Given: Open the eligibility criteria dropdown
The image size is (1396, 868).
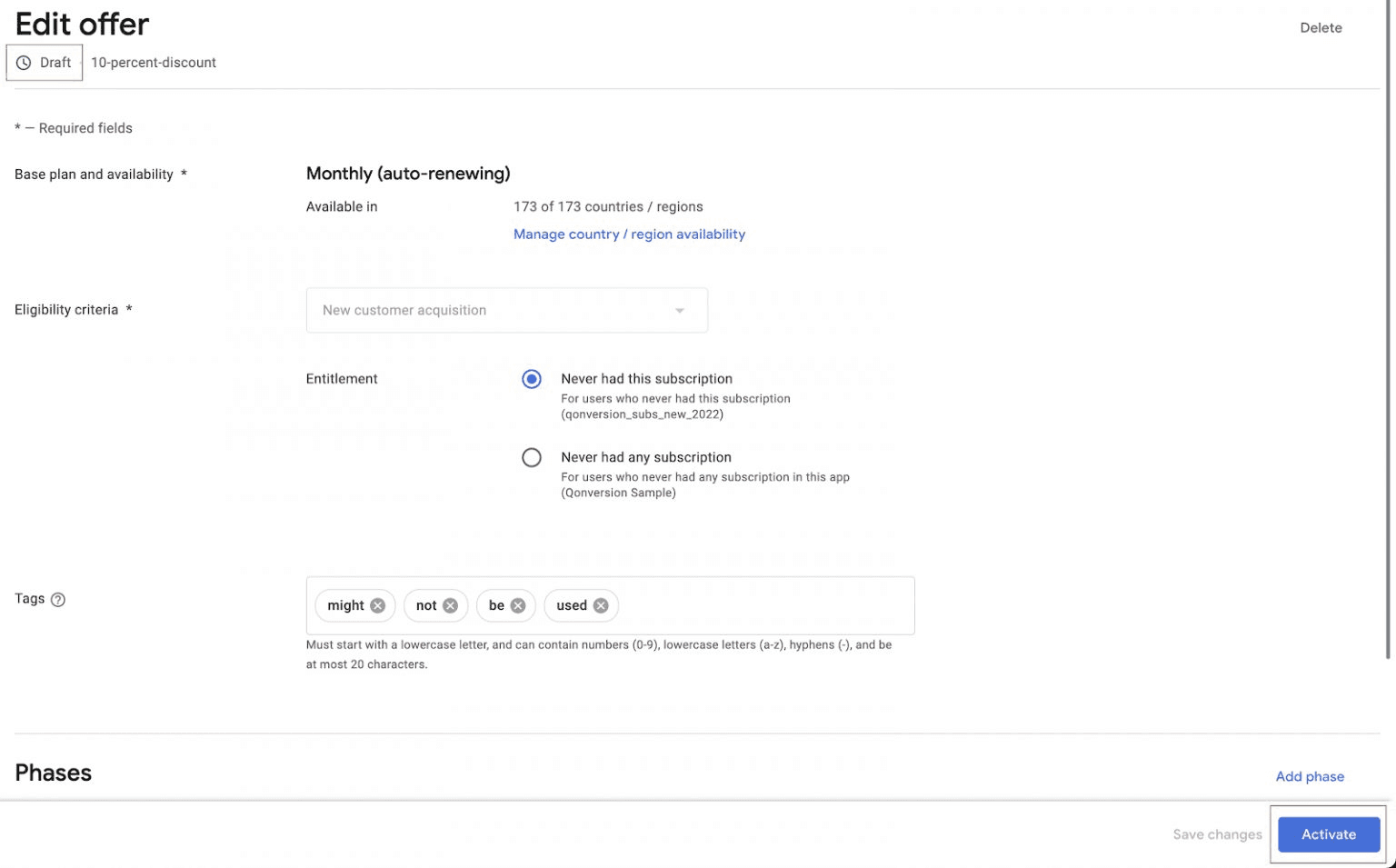Looking at the screenshot, I should tap(506, 310).
